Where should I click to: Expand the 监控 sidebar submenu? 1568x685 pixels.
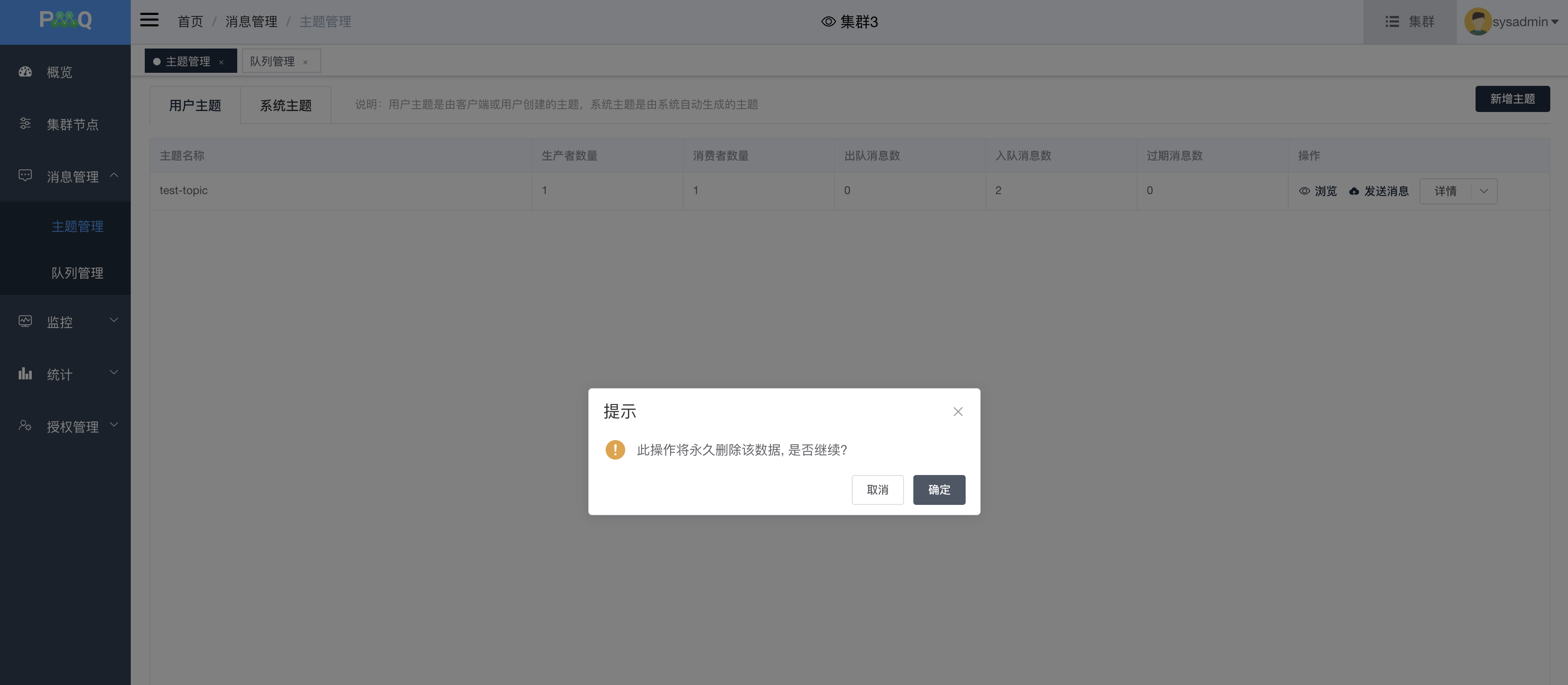coord(114,320)
